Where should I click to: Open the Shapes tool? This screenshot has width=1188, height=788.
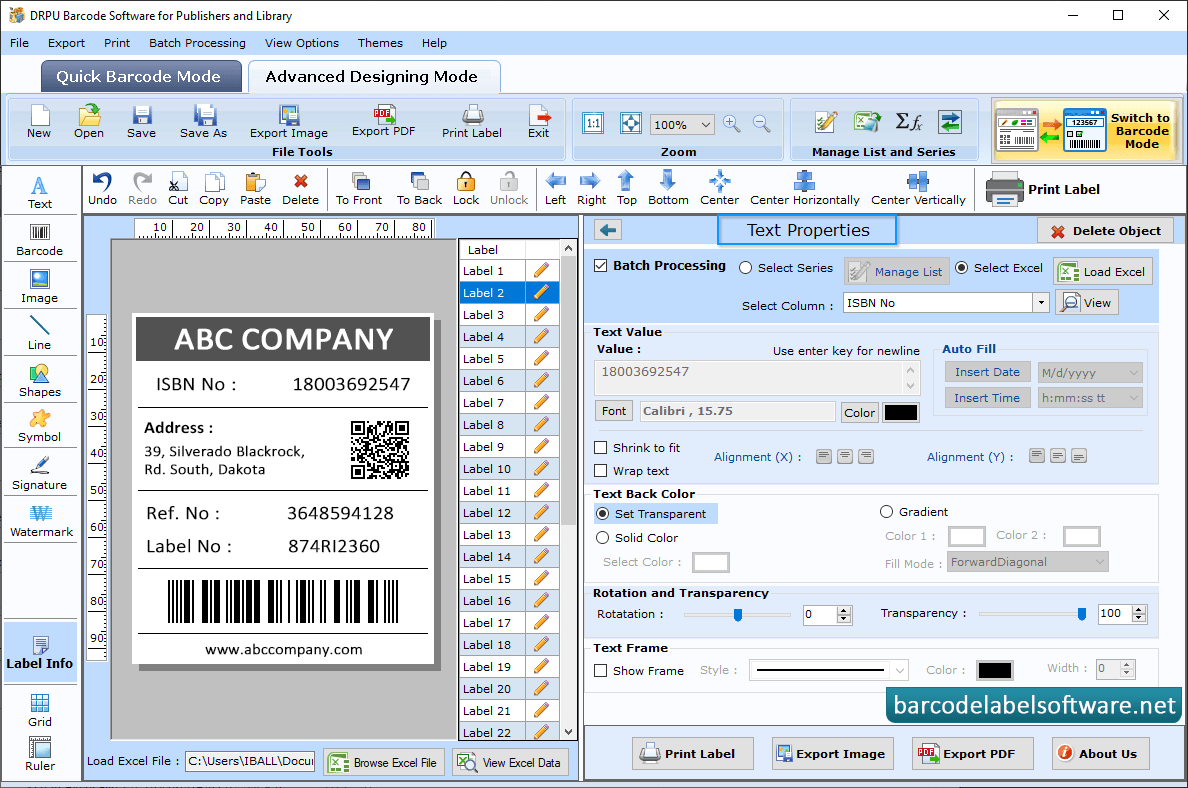(x=39, y=381)
